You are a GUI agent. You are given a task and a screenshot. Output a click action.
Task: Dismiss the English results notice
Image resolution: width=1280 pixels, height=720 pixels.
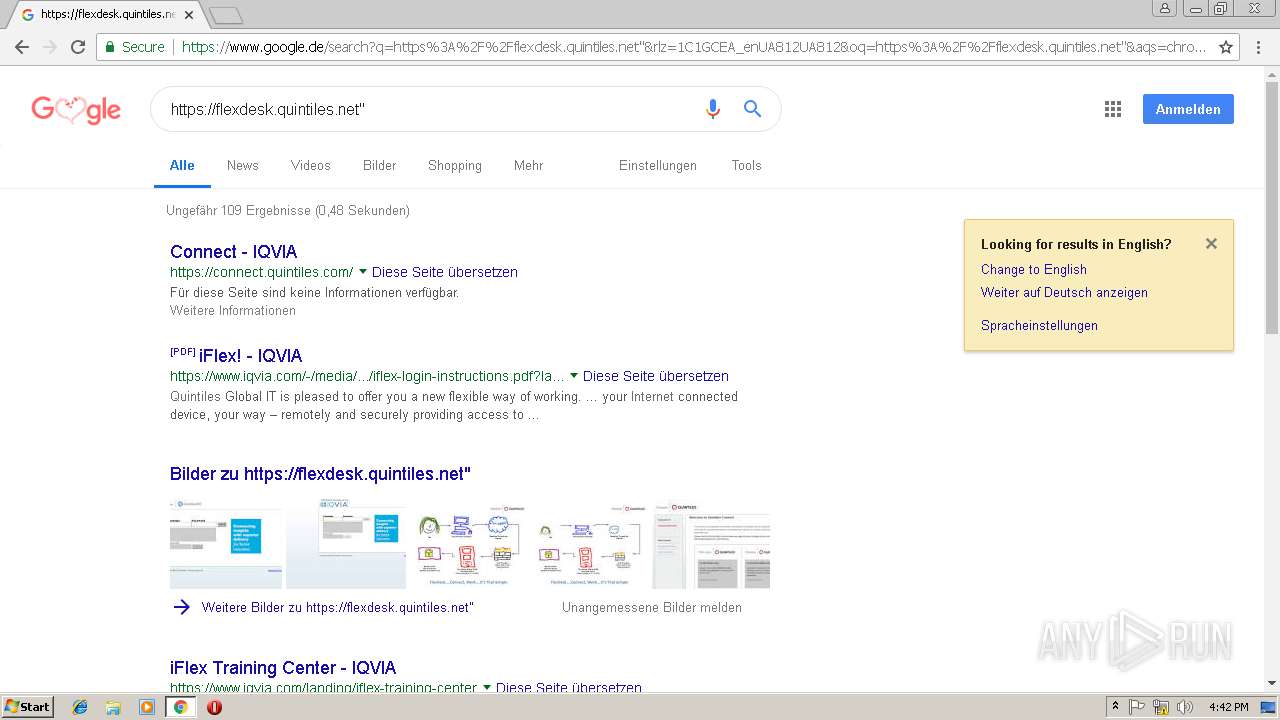1211,243
